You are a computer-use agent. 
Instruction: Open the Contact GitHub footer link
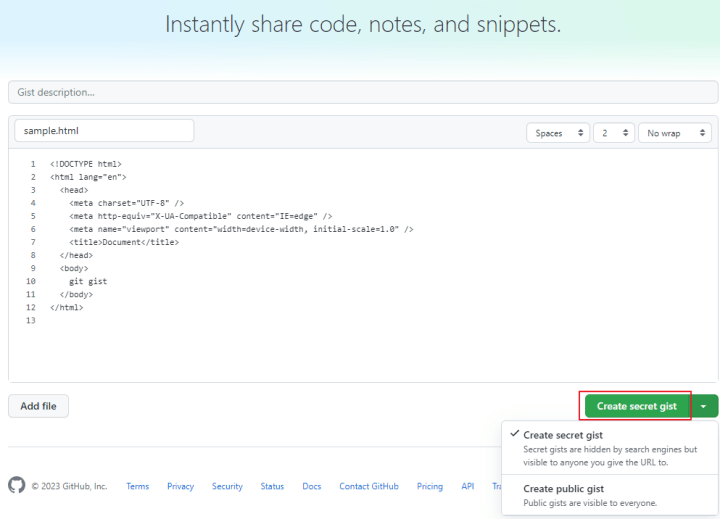(369, 486)
